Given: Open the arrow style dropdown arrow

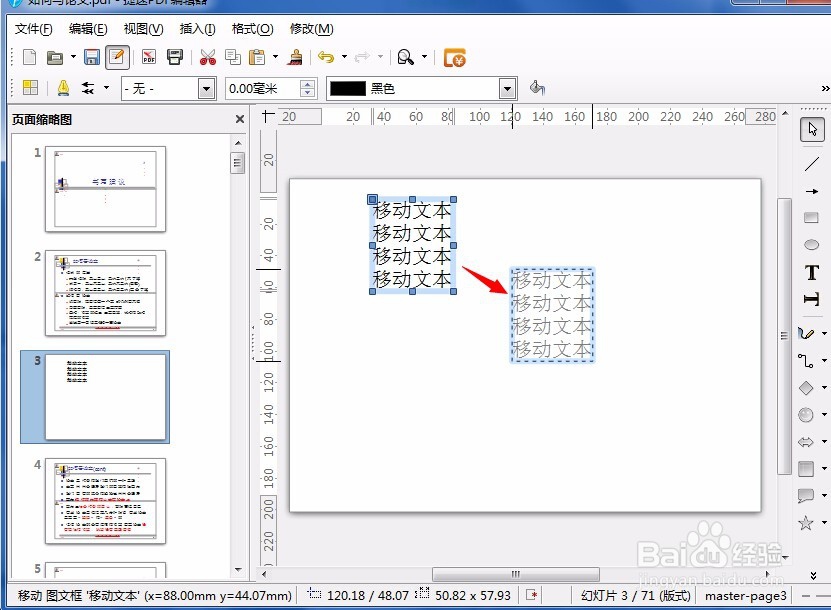Looking at the screenshot, I should [106, 87].
